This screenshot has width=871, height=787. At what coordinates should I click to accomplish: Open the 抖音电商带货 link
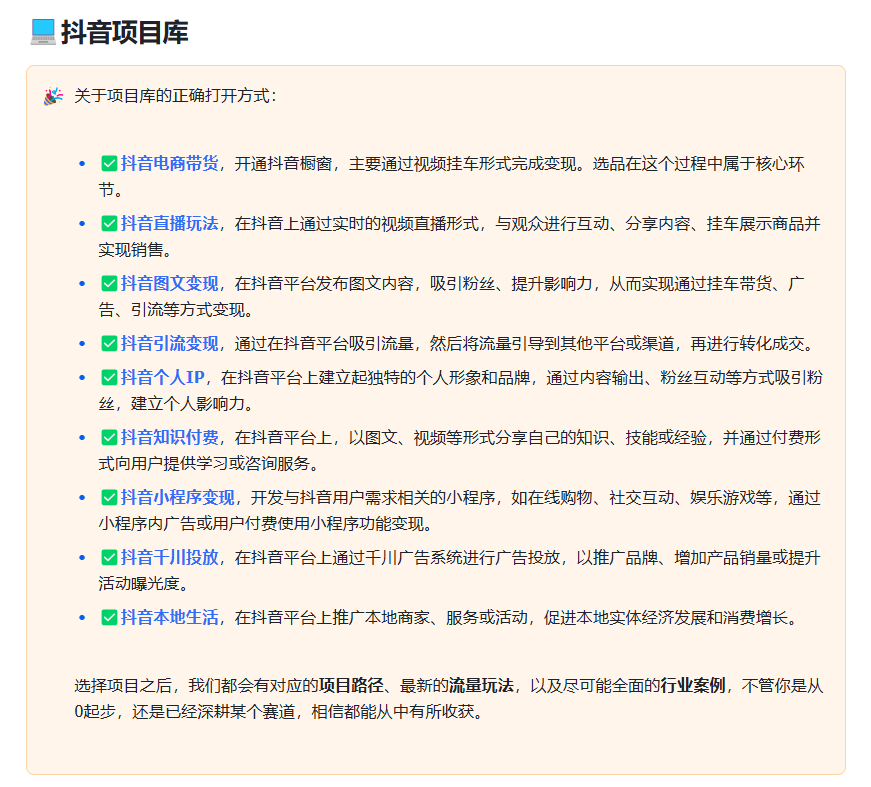click(169, 163)
